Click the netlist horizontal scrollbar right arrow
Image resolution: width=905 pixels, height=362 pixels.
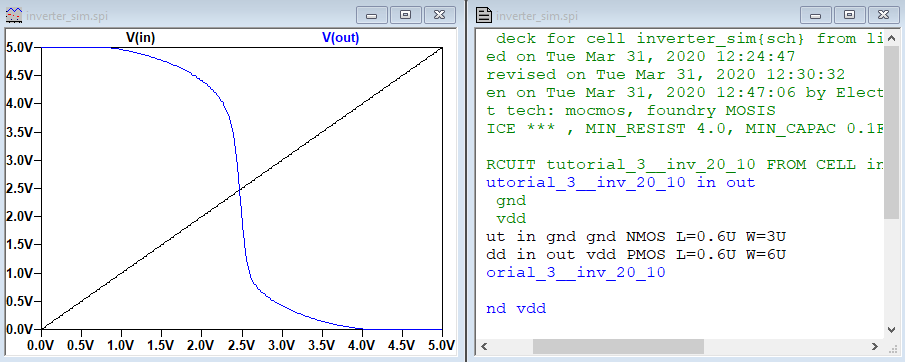point(876,346)
